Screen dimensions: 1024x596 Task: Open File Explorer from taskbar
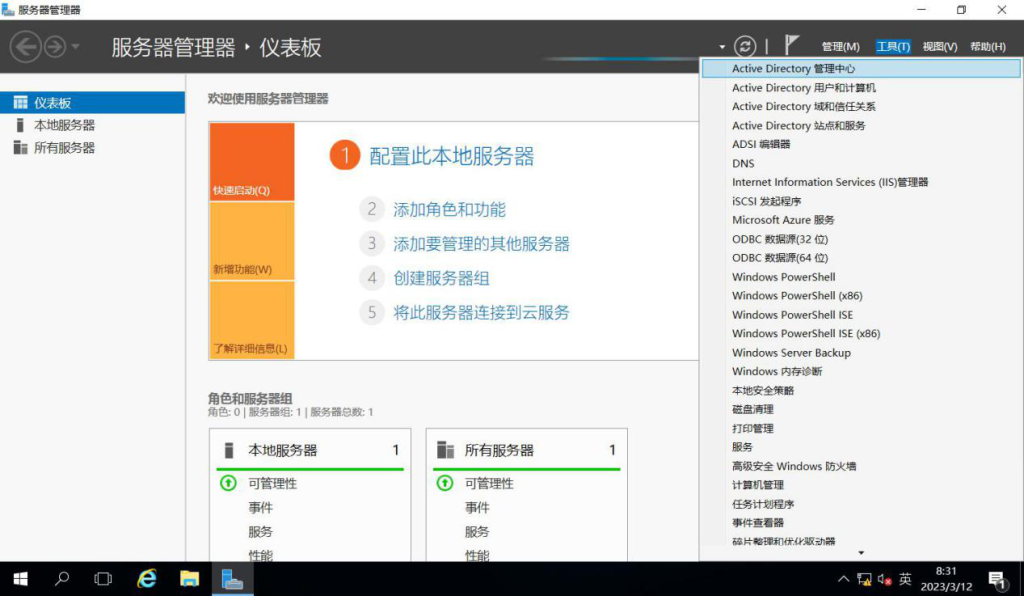pos(189,579)
